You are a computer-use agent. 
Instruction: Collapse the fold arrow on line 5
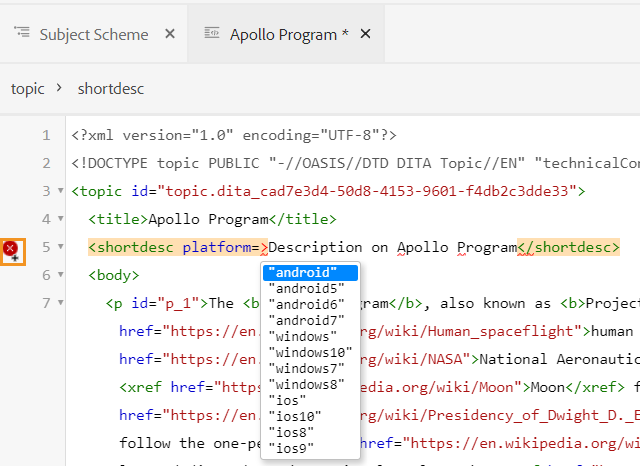click(61, 246)
